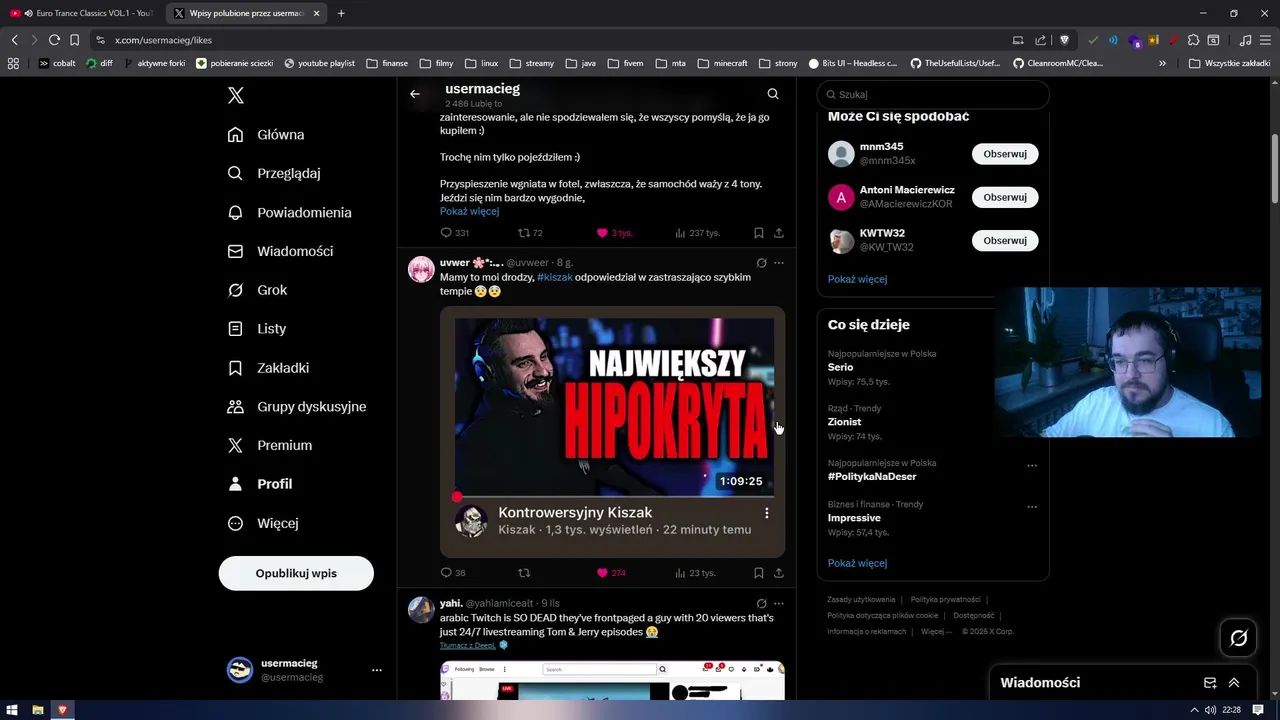Image resolution: width=1280 pixels, height=720 pixels.
Task: Reload the page
Action: pyautogui.click(x=54, y=40)
